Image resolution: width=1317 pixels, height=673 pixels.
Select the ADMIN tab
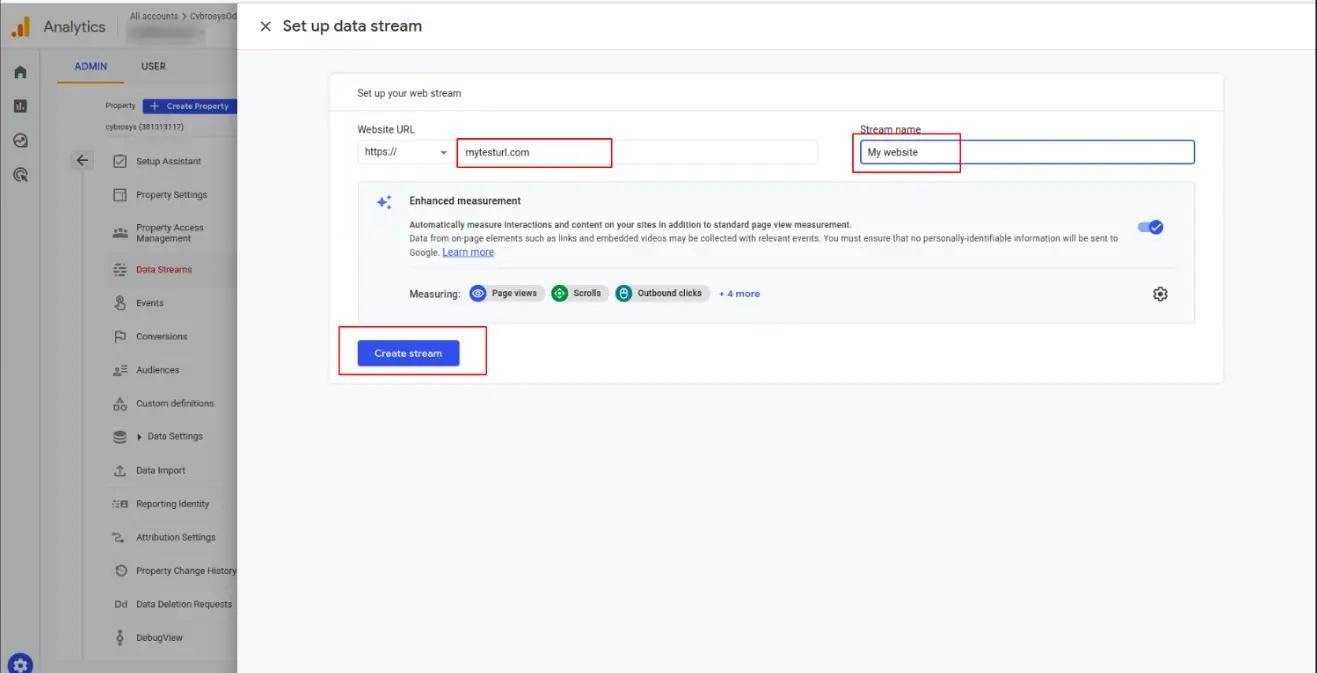[x=90, y=66]
